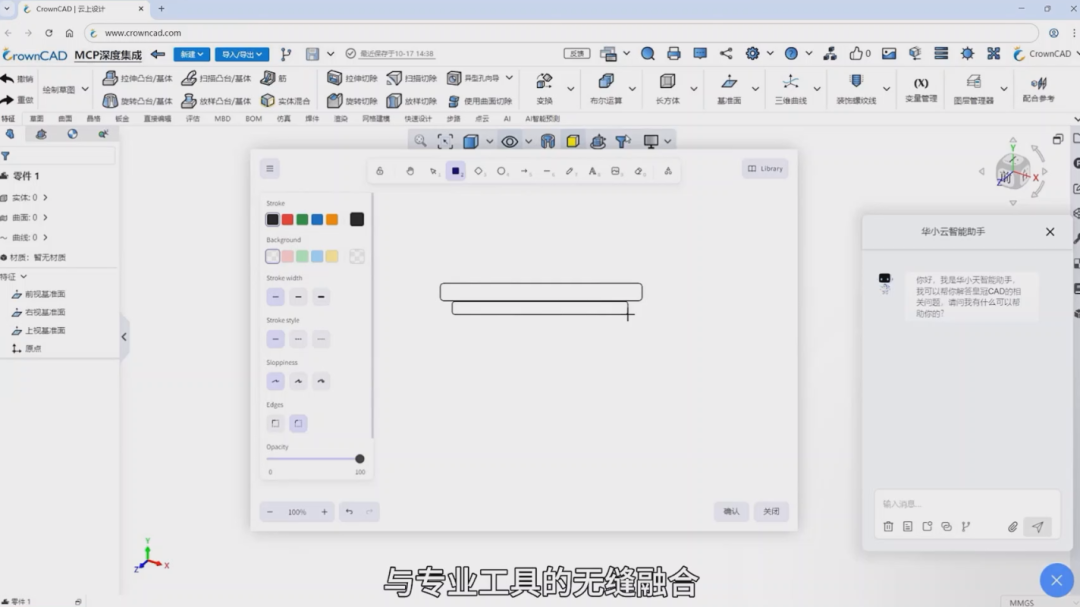Image resolution: width=1080 pixels, height=607 pixels.
Task: Select the extra bold stroke width option
Action: (321, 297)
